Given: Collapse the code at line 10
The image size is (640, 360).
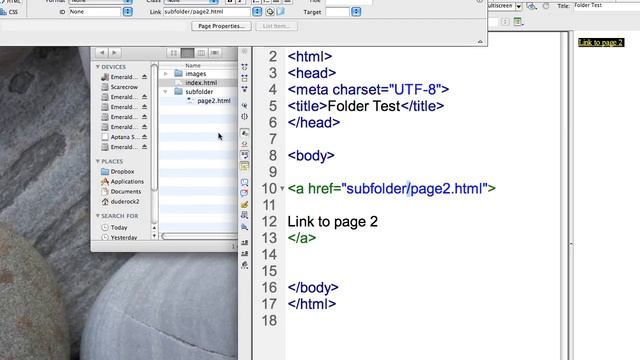Looking at the screenshot, I should pos(282,189).
